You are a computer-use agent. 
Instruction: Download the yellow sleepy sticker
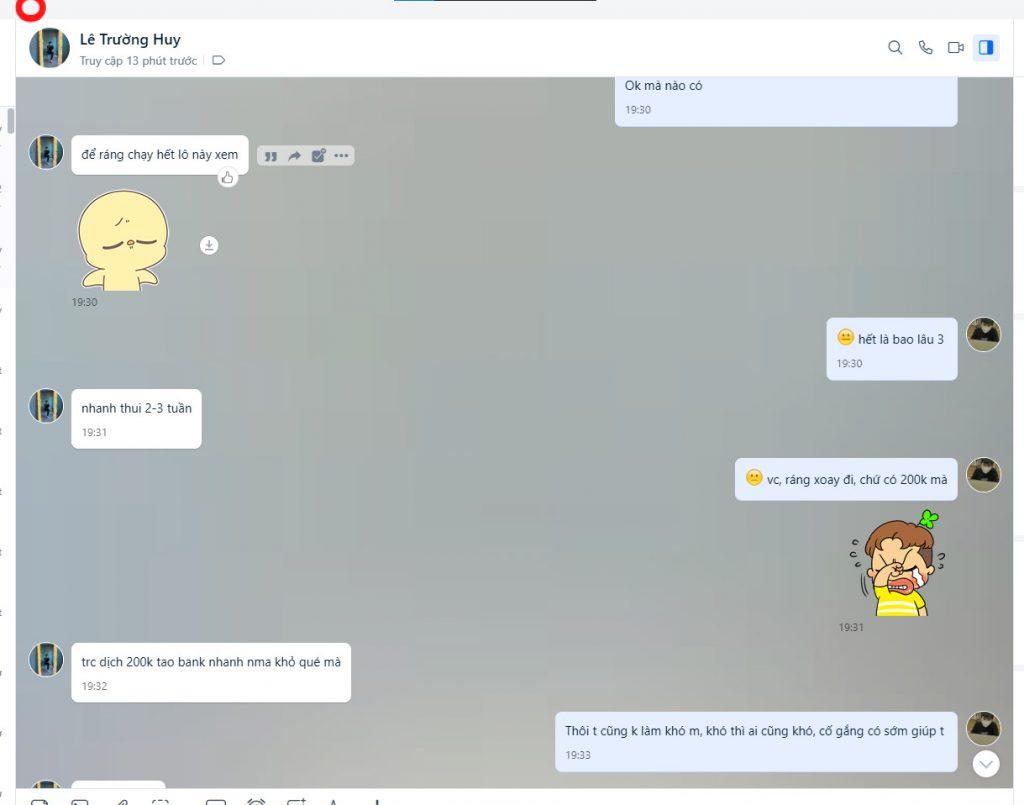(x=209, y=245)
